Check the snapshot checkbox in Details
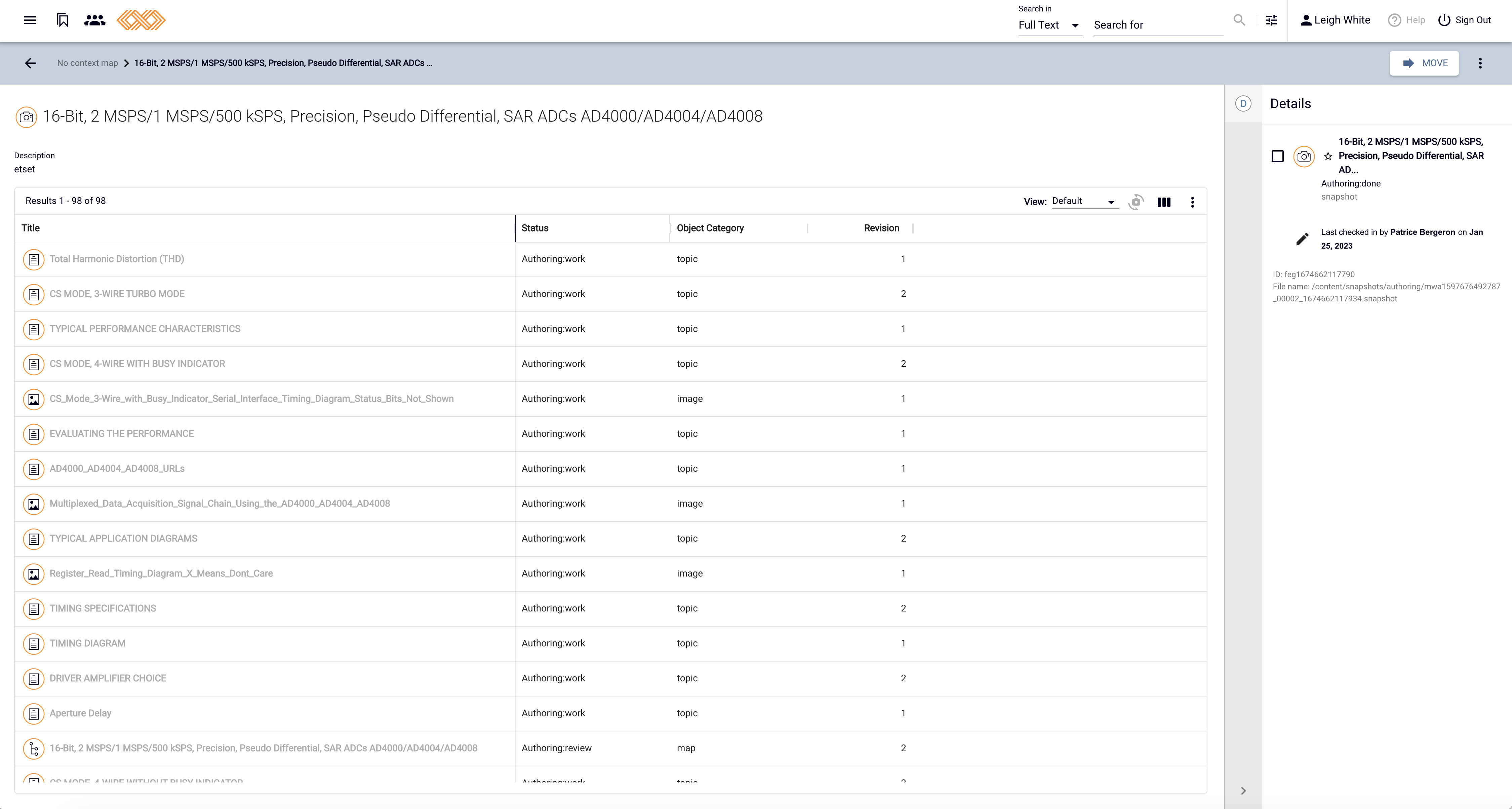Image resolution: width=1512 pixels, height=809 pixels. (1277, 156)
